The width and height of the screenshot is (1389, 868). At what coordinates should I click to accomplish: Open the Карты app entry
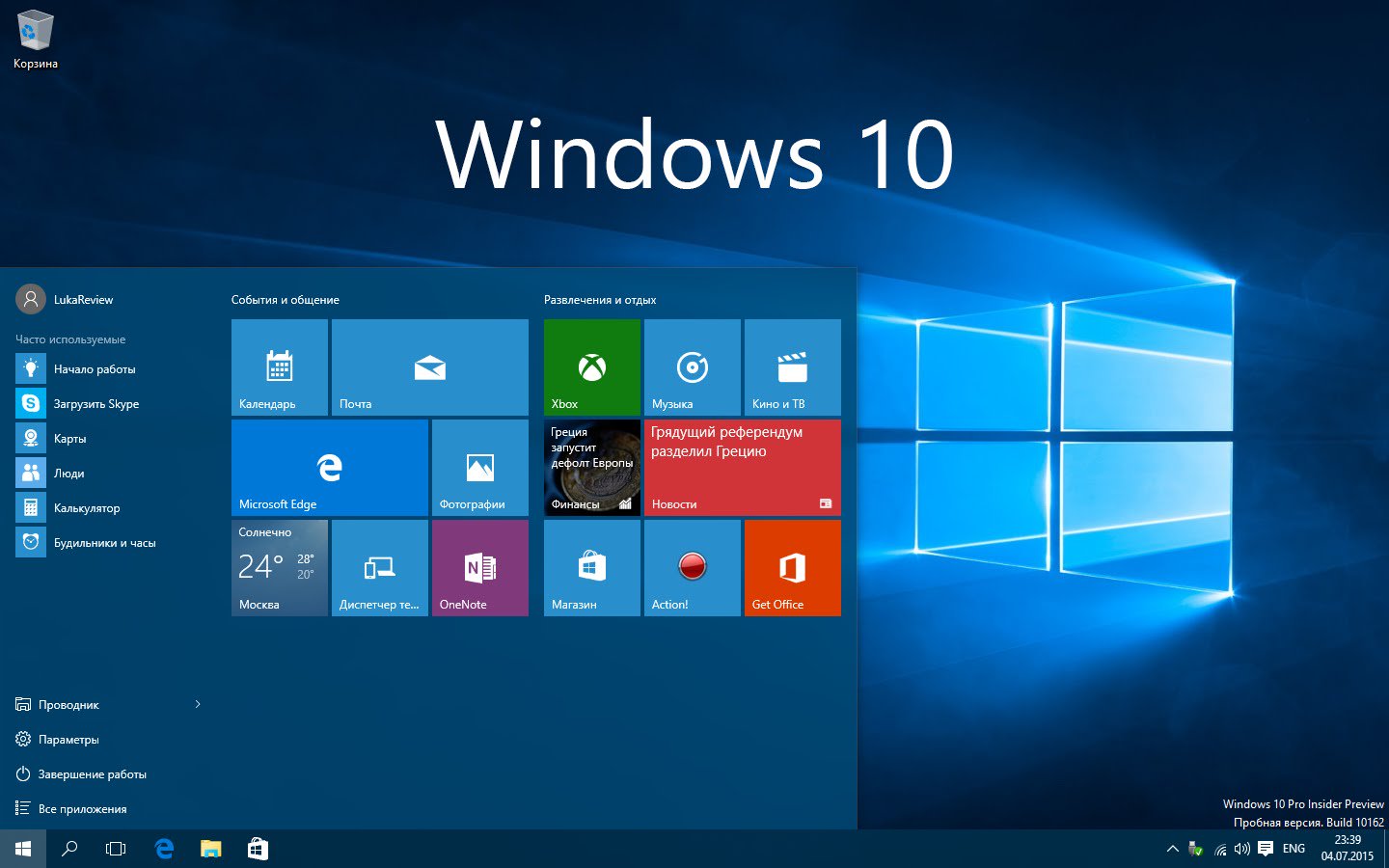point(106,438)
